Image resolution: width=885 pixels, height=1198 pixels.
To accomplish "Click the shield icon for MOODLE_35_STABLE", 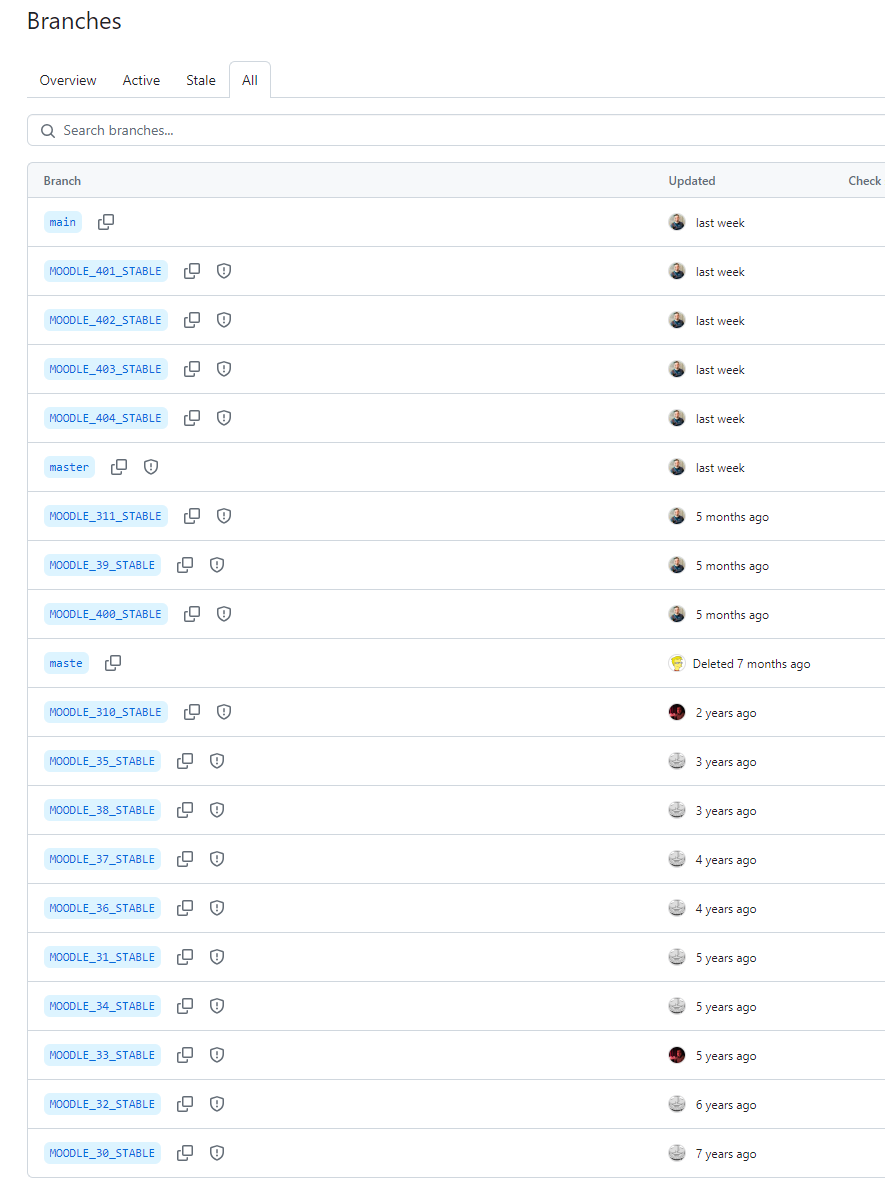I will click(x=217, y=760).
